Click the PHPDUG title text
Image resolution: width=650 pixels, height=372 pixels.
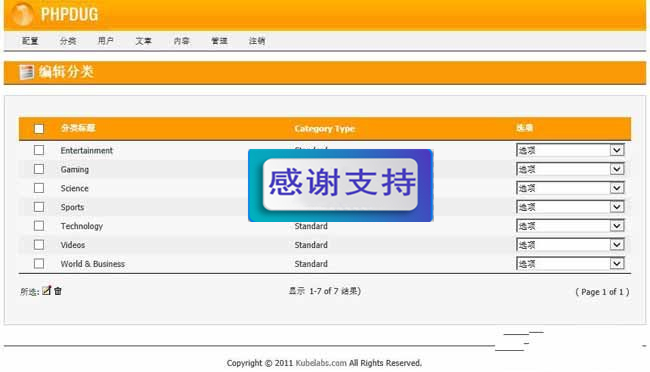click(69, 14)
